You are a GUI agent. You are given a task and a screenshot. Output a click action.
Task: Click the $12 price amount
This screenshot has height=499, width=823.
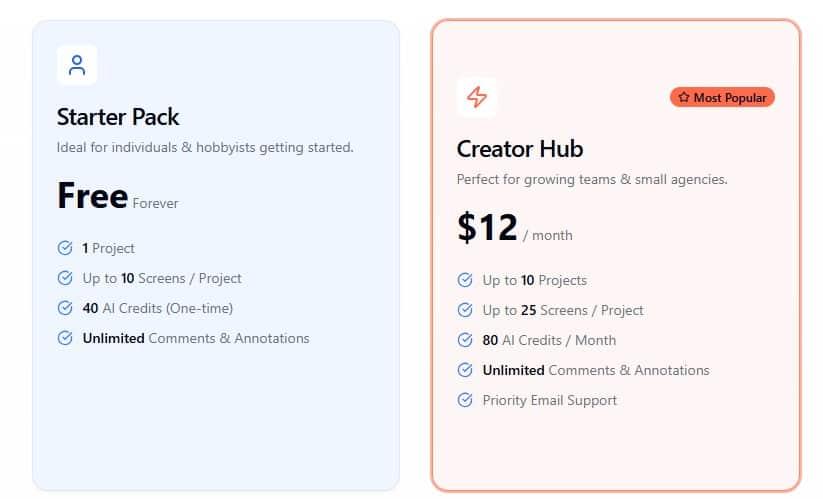(487, 228)
